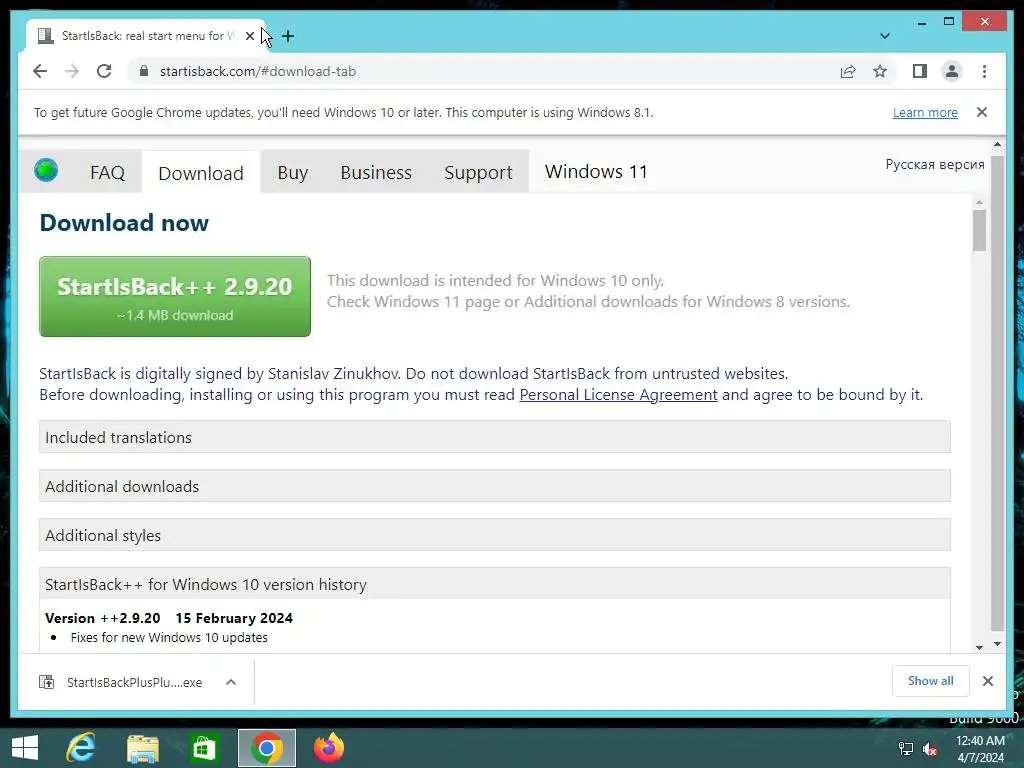Viewport: 1024px width, 768px height.
Task: Open the Windows Start button
Action: pyautogui.click(x=25, y=748)
